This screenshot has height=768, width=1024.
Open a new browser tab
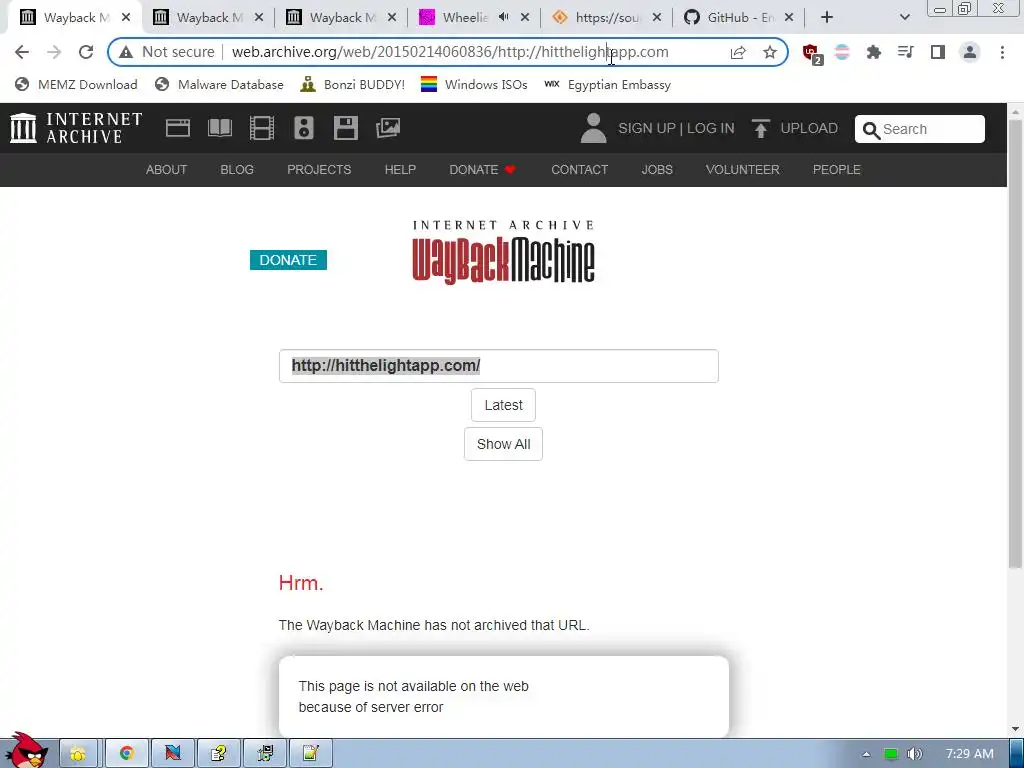point(827,18)
